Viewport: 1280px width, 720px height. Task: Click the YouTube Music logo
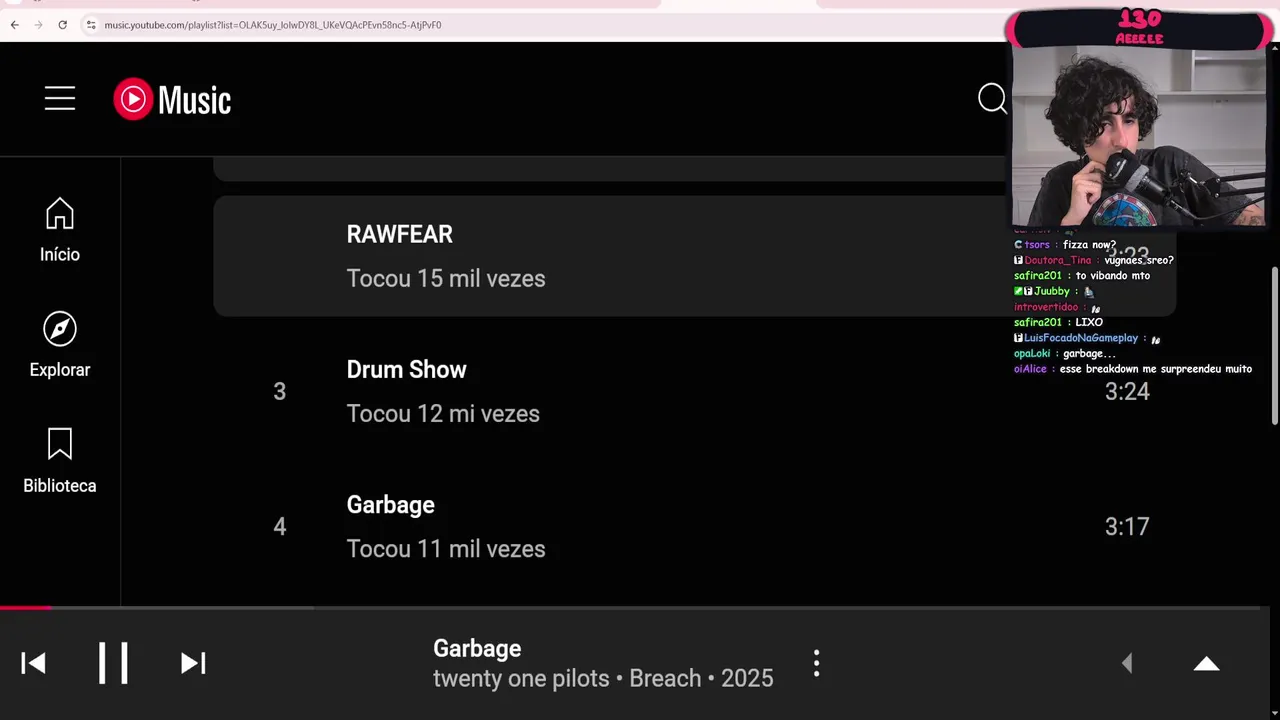coord(172,99)
